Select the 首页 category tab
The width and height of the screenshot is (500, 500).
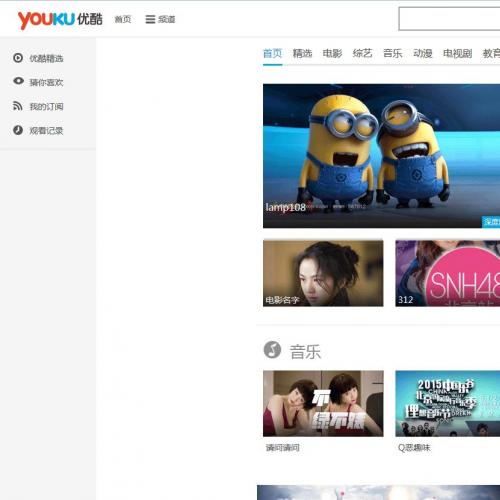click(x=272, y=53)
